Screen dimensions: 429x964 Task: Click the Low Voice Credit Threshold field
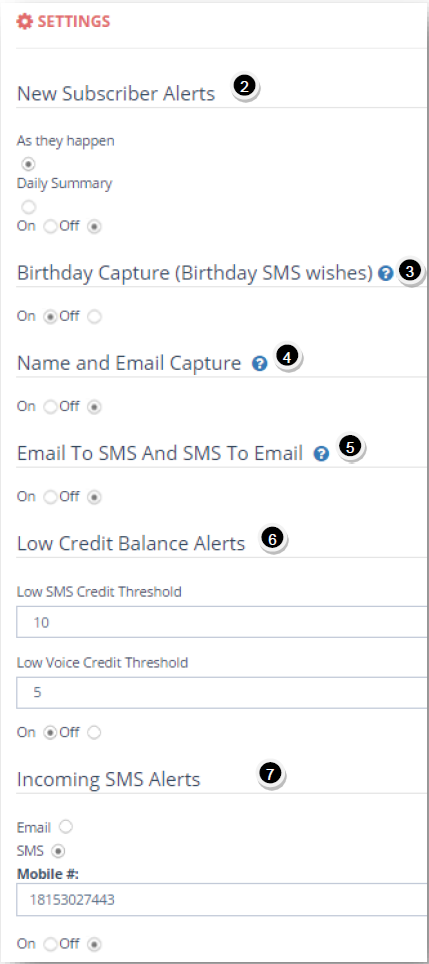point(221,693)
